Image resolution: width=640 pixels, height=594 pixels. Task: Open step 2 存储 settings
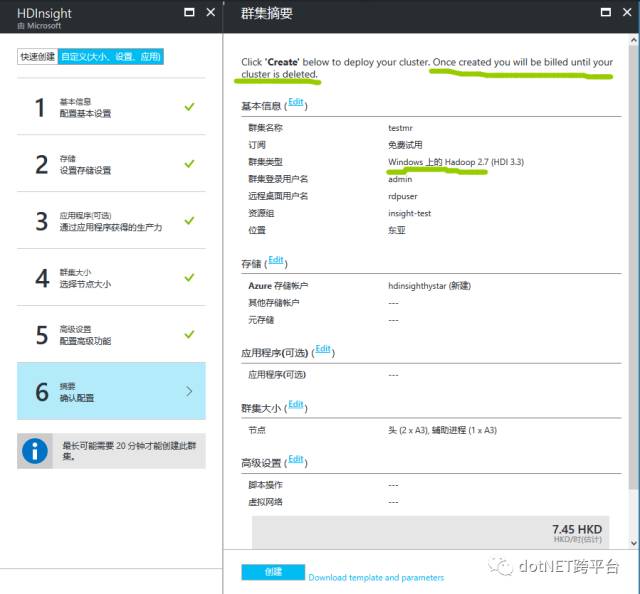point(111,164)
